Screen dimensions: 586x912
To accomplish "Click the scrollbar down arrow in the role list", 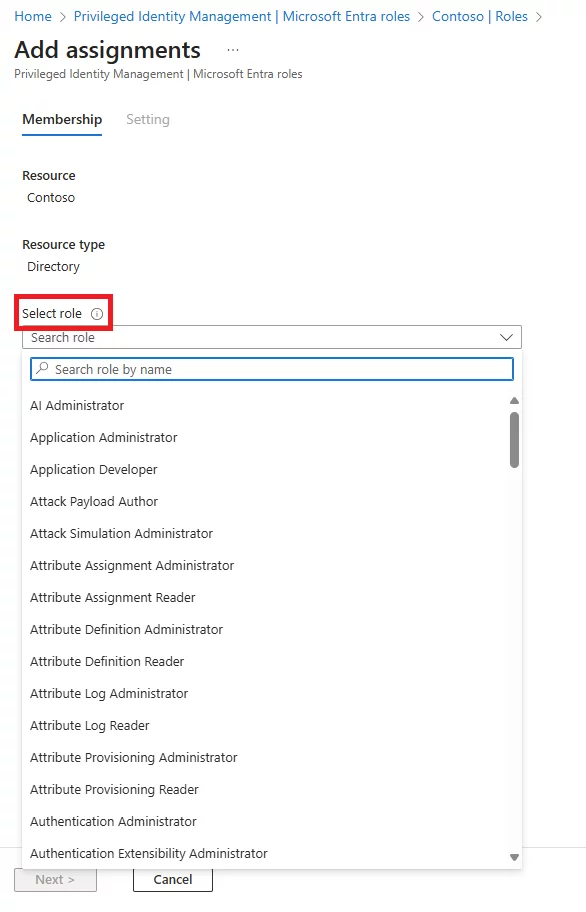I will coord(514,856).
